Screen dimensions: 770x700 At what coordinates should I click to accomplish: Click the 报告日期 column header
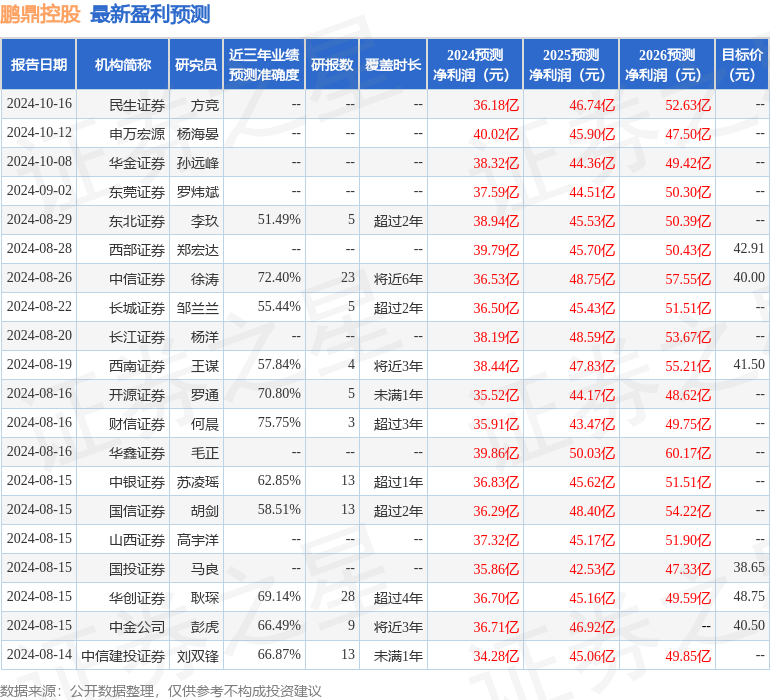click(x=39, y=64)
